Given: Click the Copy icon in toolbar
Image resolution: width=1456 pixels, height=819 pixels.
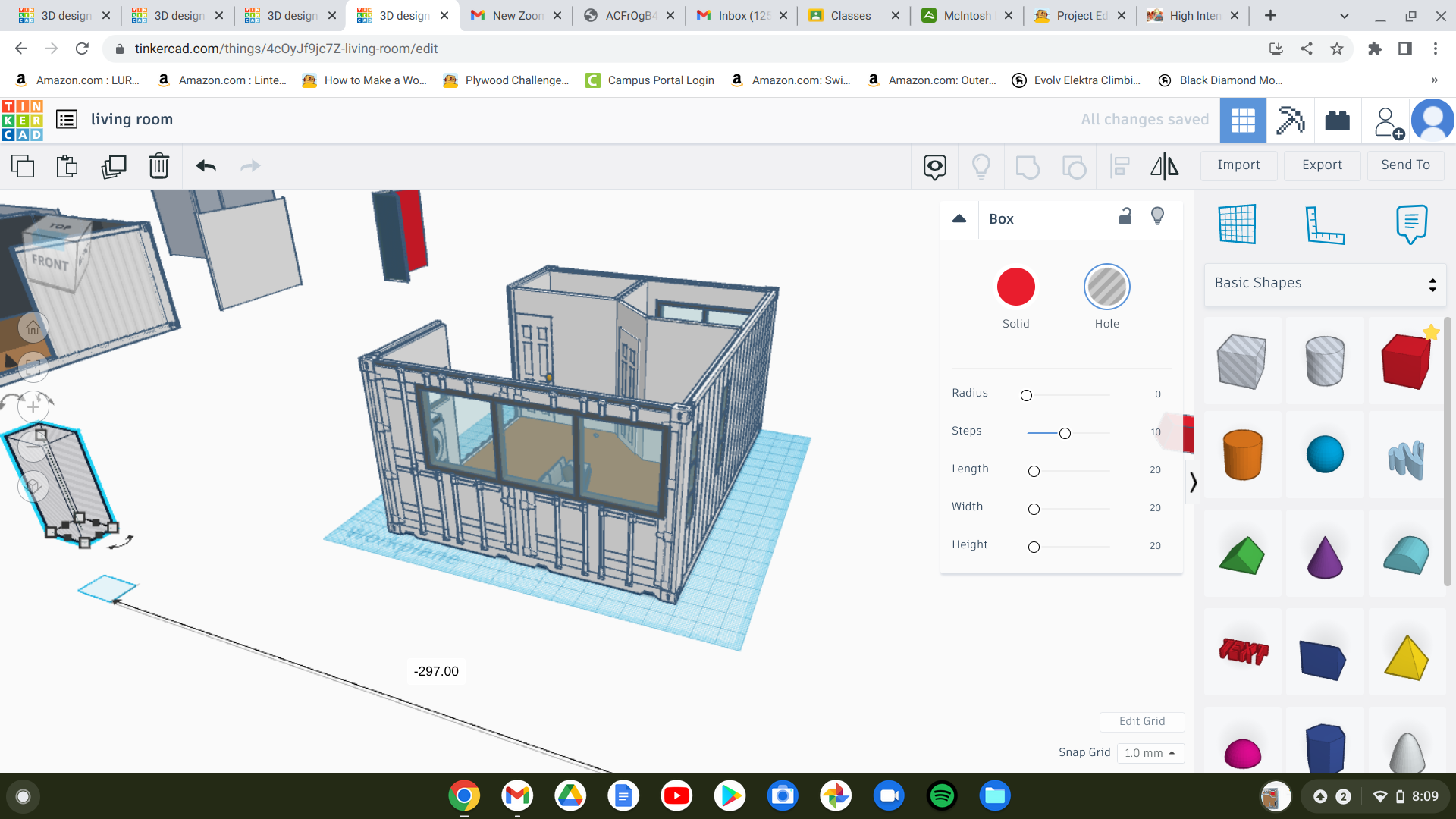Looking at the screenshot, I should tap(23, 165).
